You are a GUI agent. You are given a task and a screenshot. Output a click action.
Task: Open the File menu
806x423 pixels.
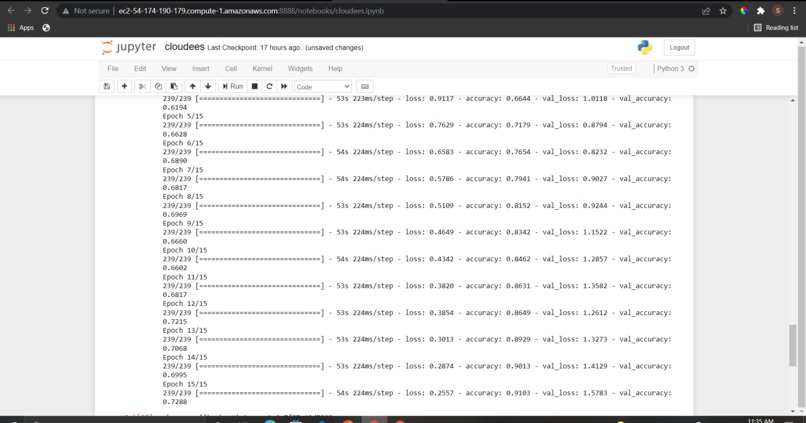pos(113,68)
